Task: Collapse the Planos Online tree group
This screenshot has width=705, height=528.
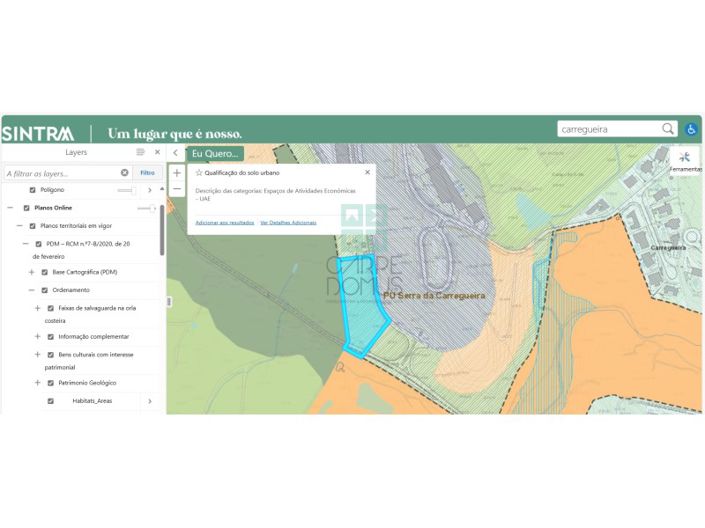Action: click(x=10, y=208)
